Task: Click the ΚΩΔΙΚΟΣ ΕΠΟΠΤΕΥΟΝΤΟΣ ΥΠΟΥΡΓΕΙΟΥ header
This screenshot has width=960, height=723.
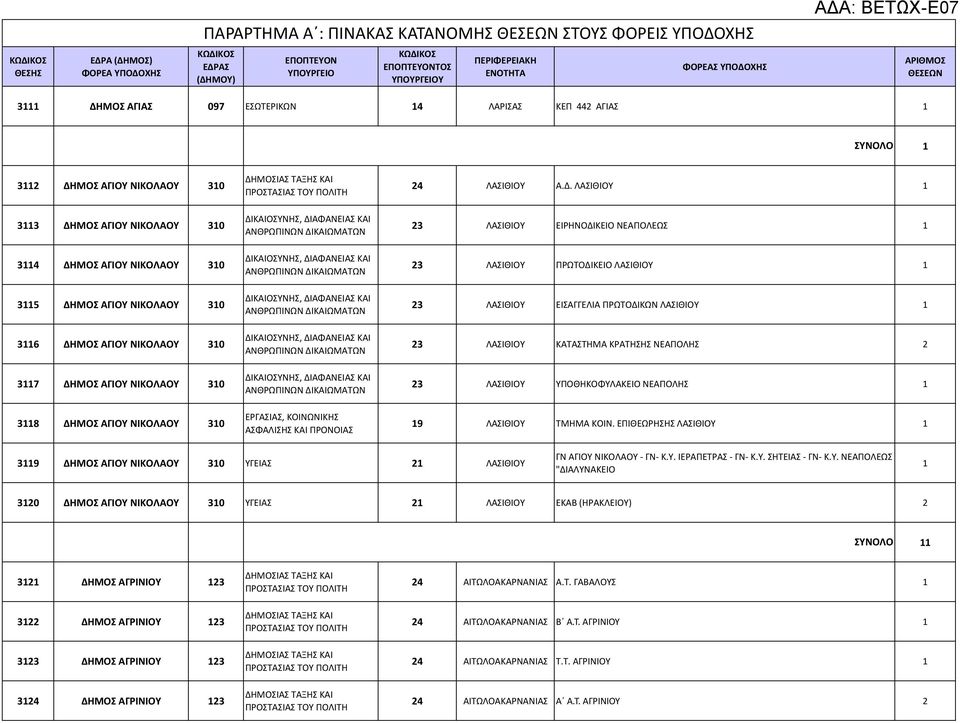Action: pyautogui.click(x=417, y=67)
